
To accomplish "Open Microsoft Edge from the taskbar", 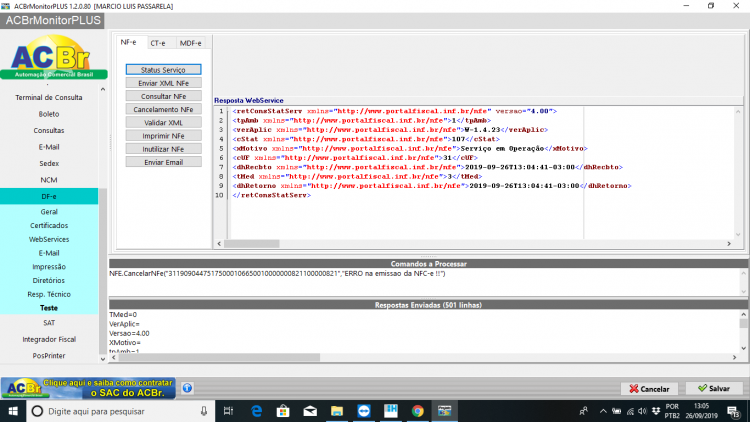I will (x=256, y=411).
